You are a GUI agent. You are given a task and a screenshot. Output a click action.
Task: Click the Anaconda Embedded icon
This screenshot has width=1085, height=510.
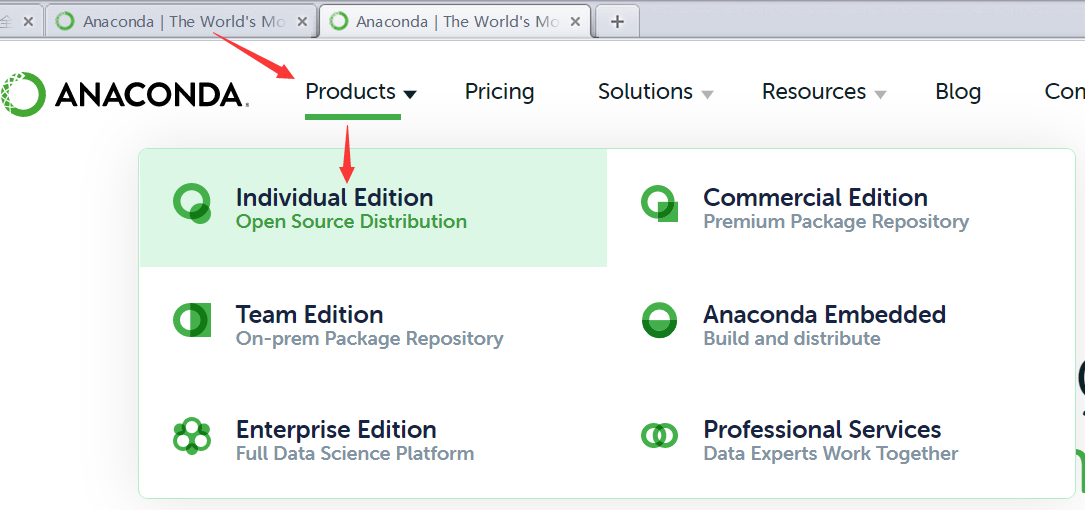pos(659,320)
